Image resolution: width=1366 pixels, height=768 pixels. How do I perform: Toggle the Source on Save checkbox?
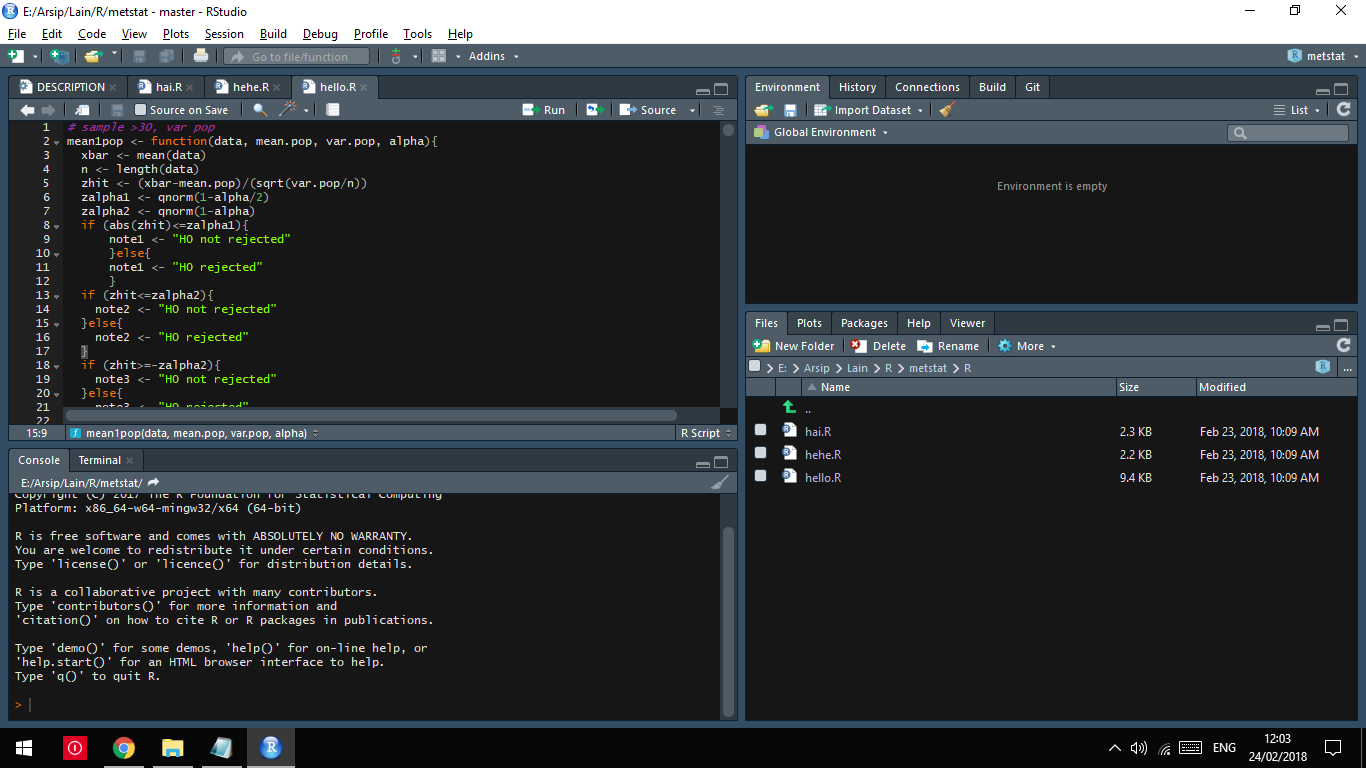tap(141, 110)
